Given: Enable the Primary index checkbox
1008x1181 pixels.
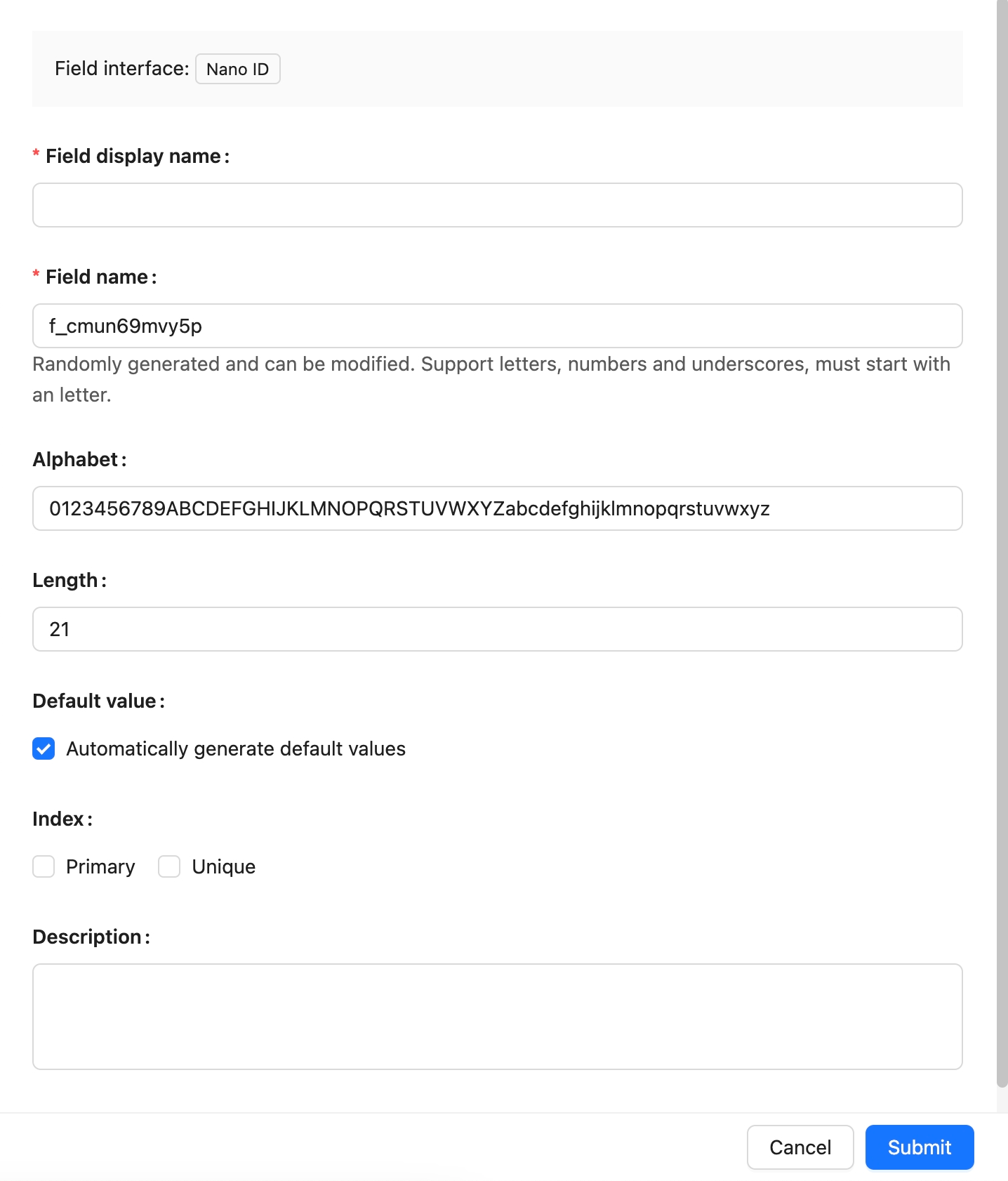Looking at the screenshot, I should (44, 866).
